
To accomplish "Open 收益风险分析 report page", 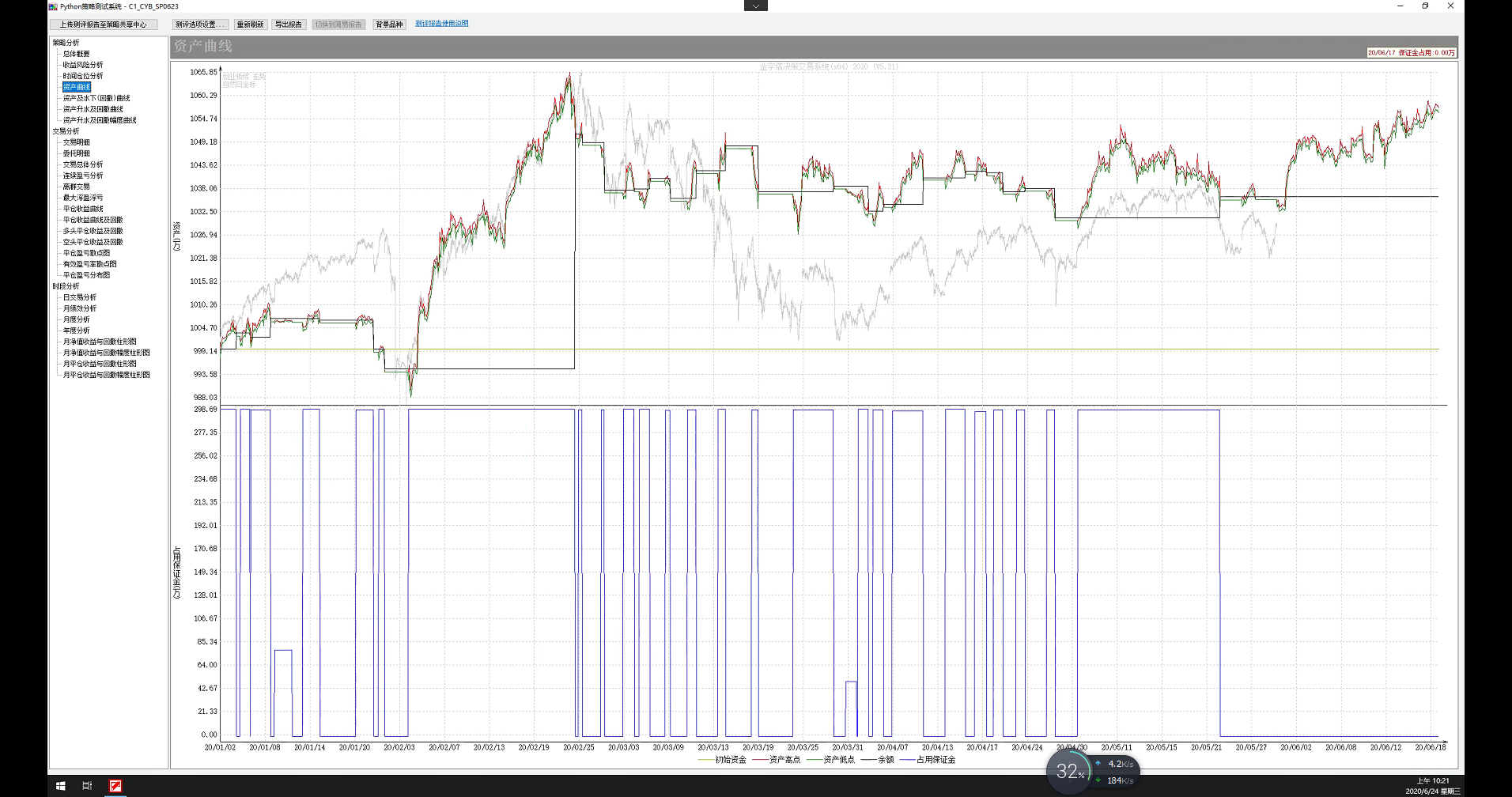I will click(x=83, y=65).
